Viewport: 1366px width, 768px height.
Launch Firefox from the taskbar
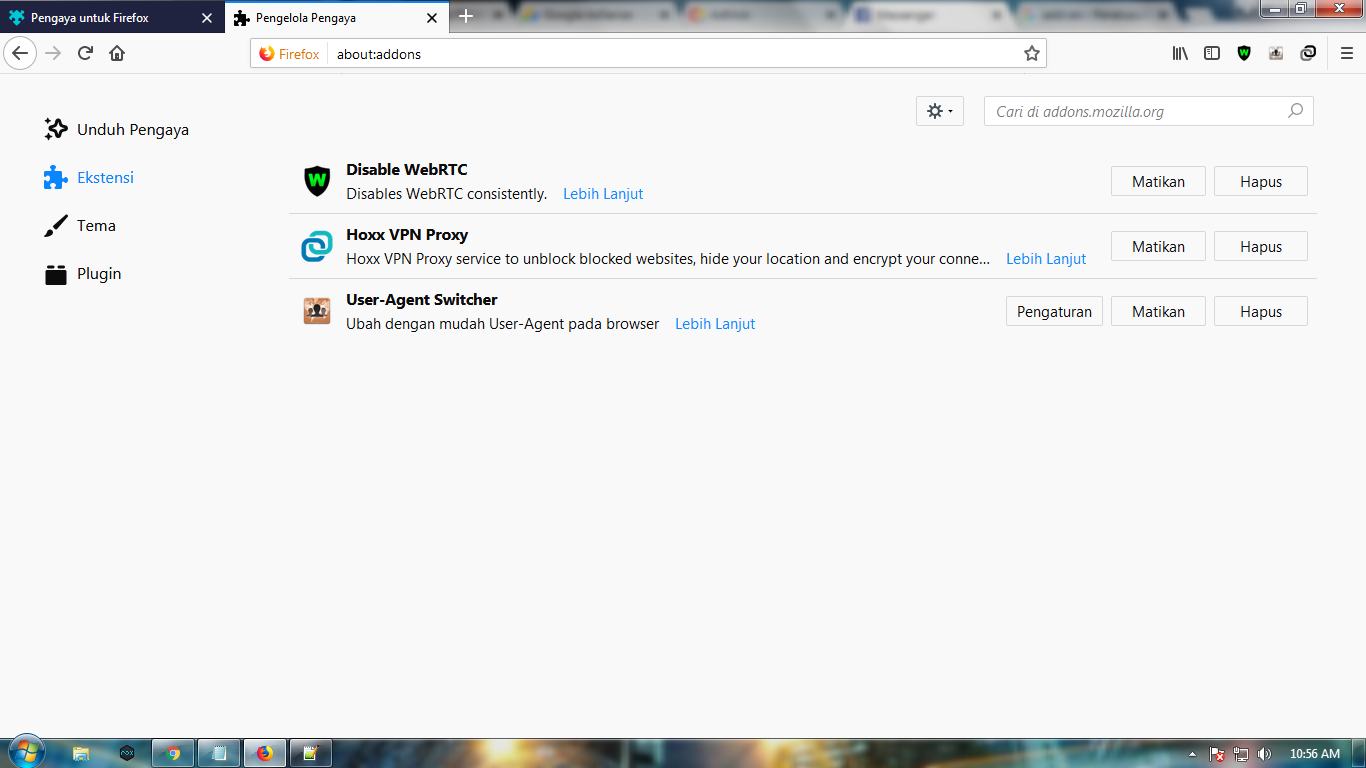click(264, 753)
